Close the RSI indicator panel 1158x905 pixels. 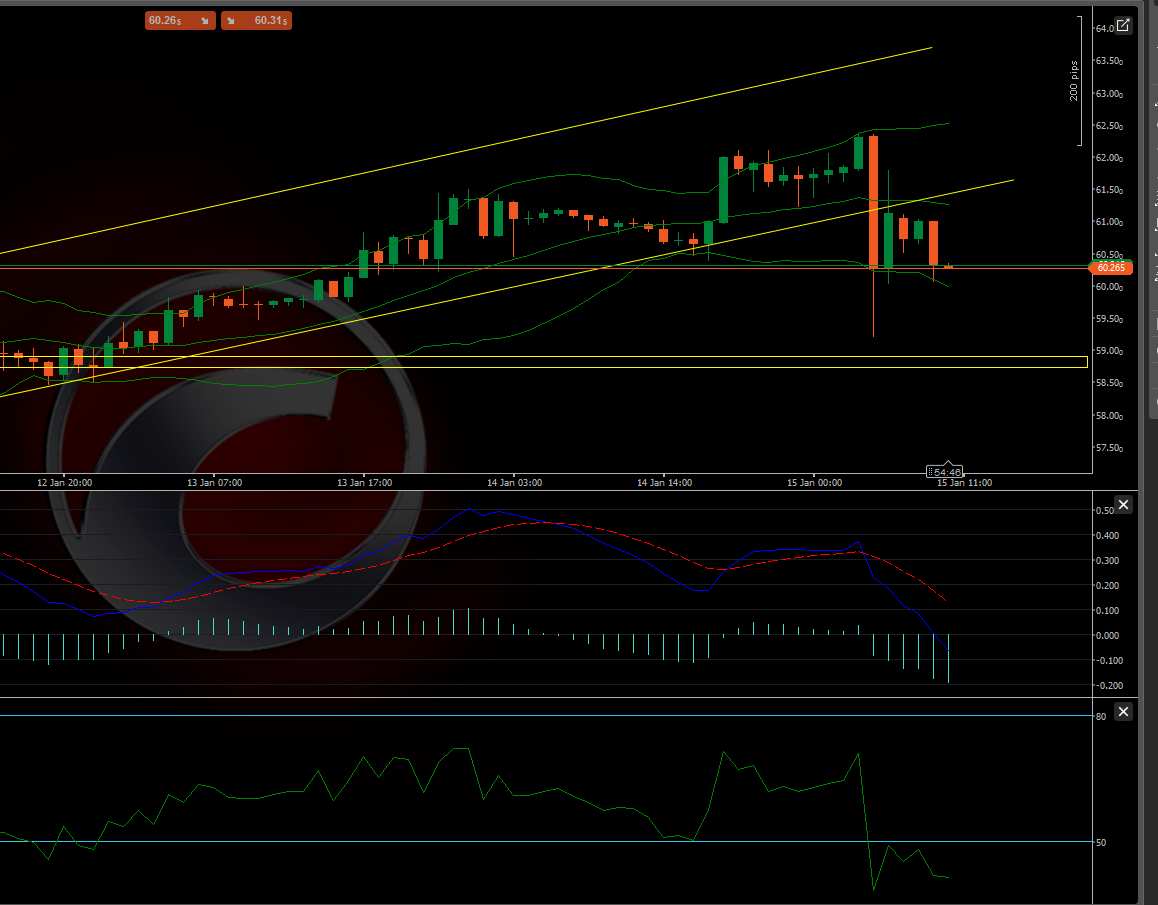(1123, 711)
